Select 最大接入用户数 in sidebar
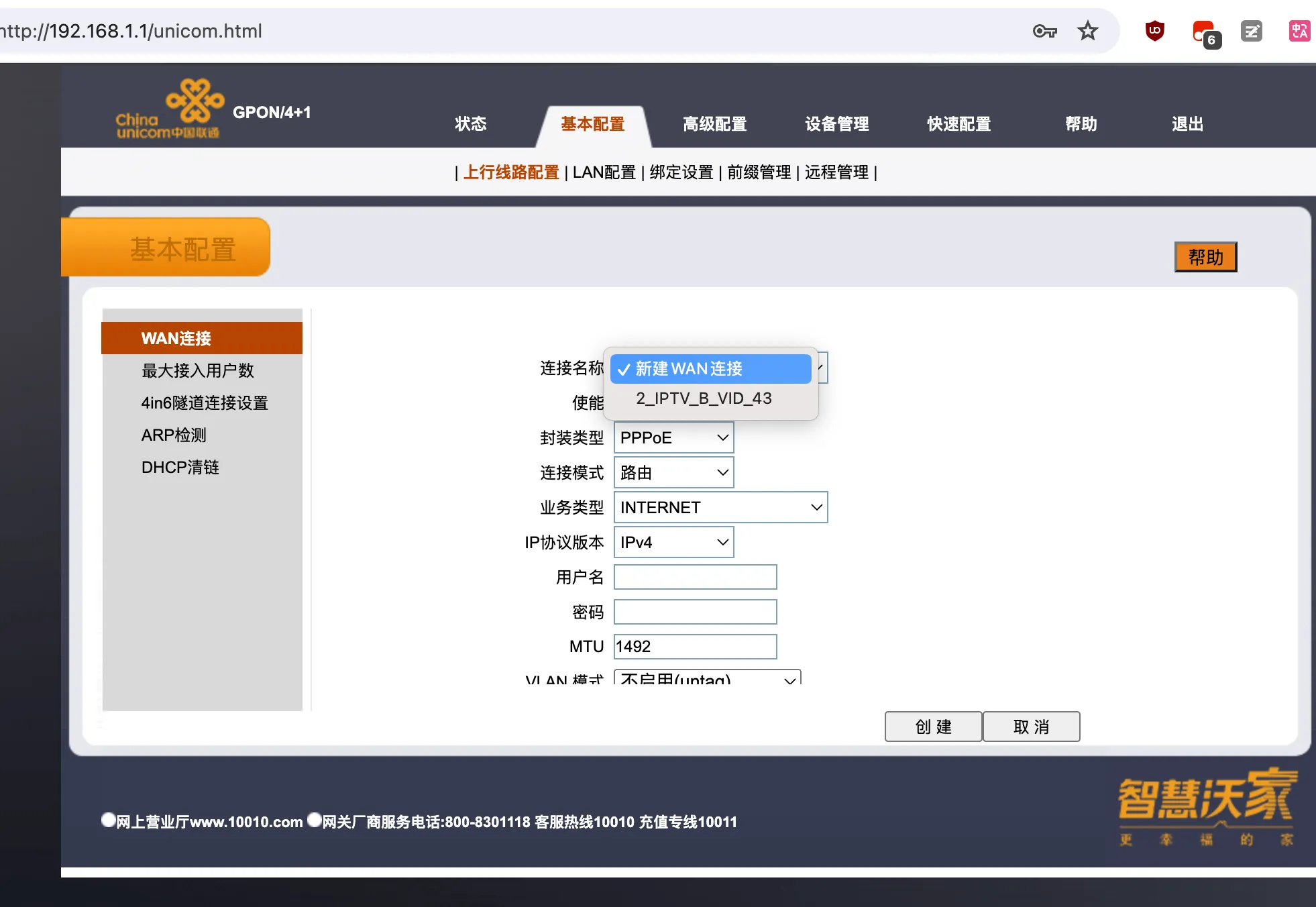Viewport: 1316px width, 907px height. coord(197,370)
